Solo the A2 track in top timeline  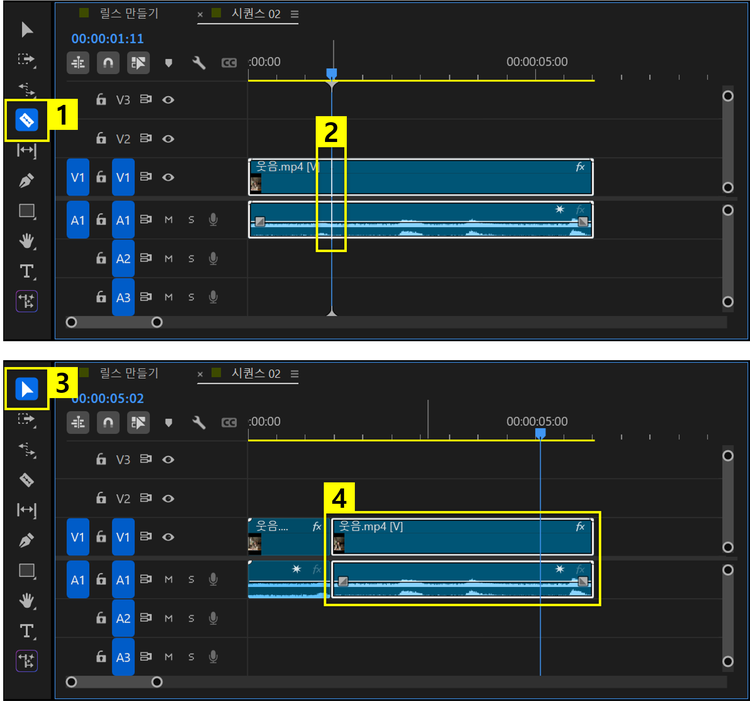click(x=191, y=259)
